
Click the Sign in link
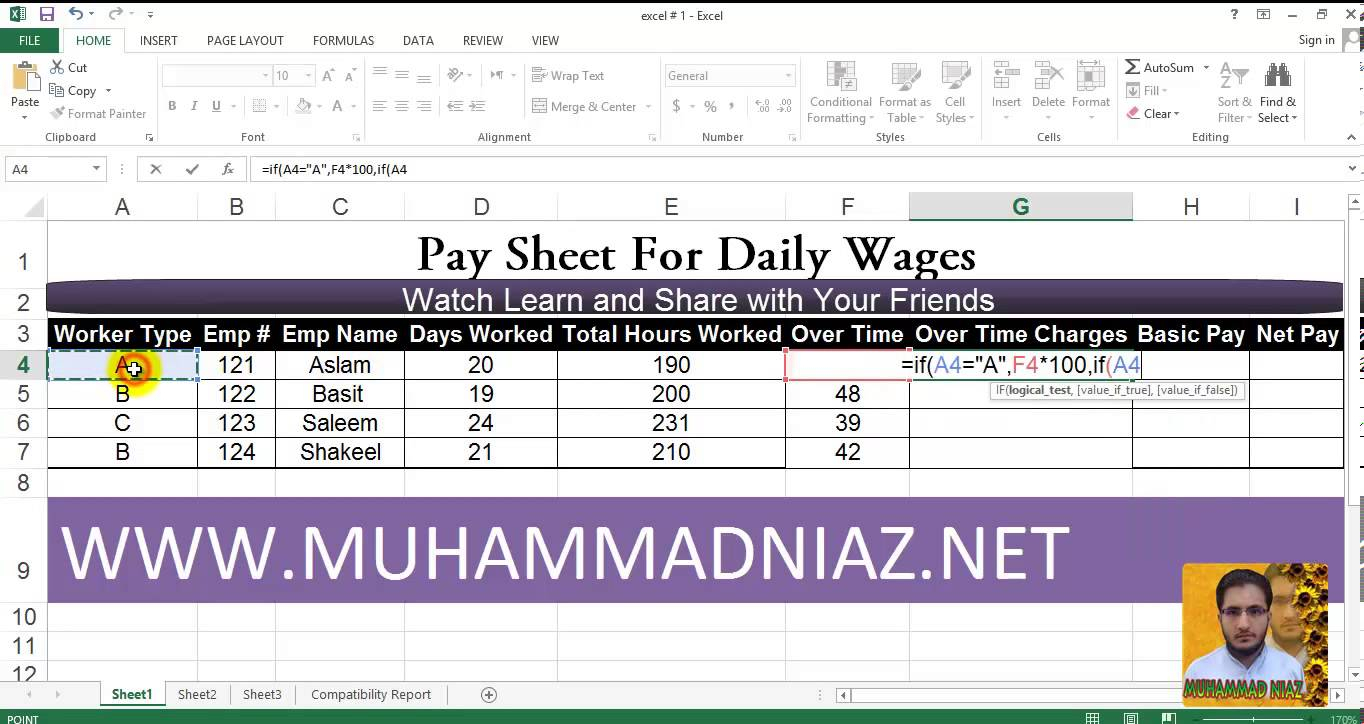pyautogui.click(x=1315, y=40)
